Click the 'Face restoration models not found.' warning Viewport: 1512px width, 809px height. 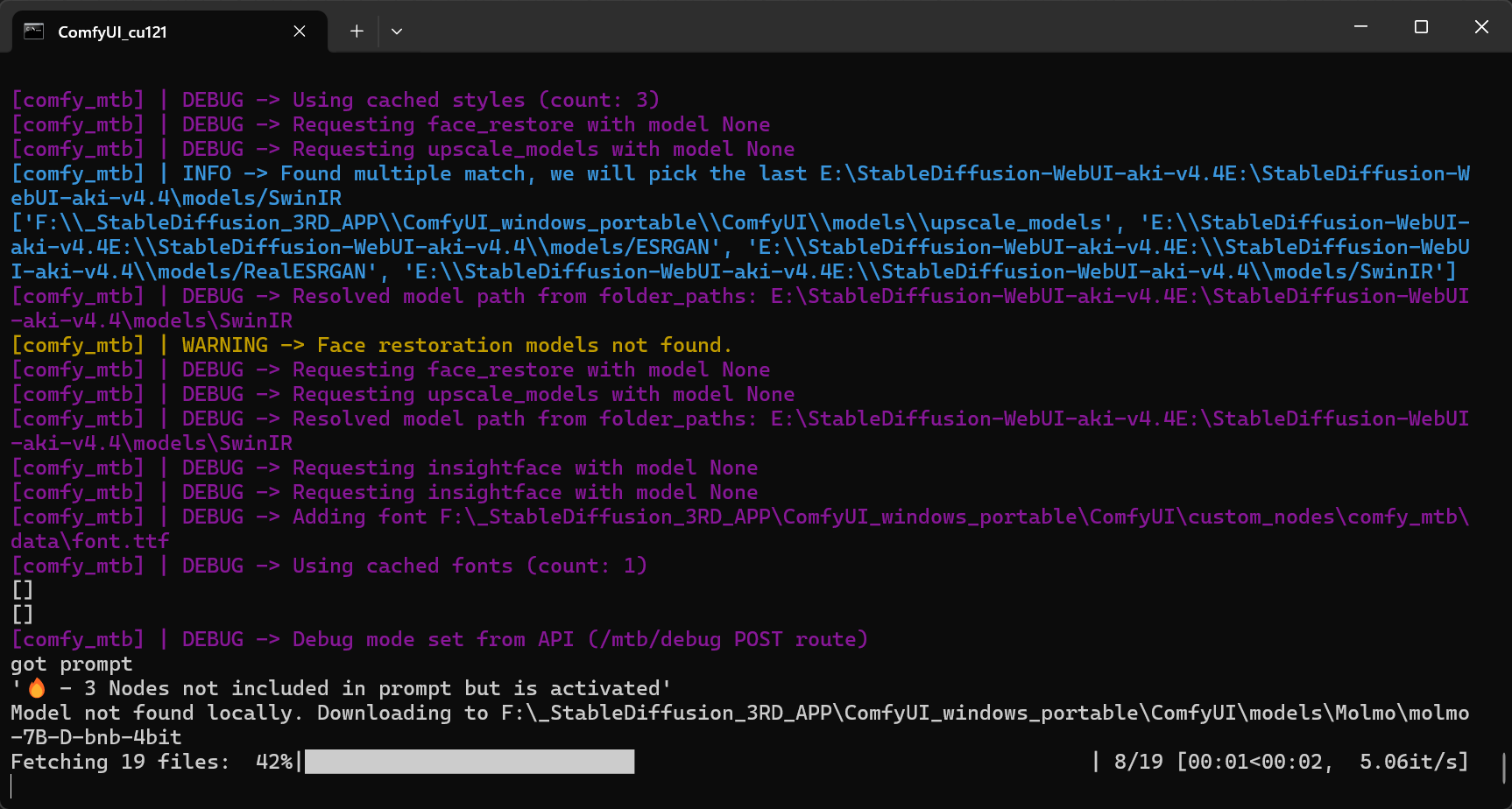(371, 345)
